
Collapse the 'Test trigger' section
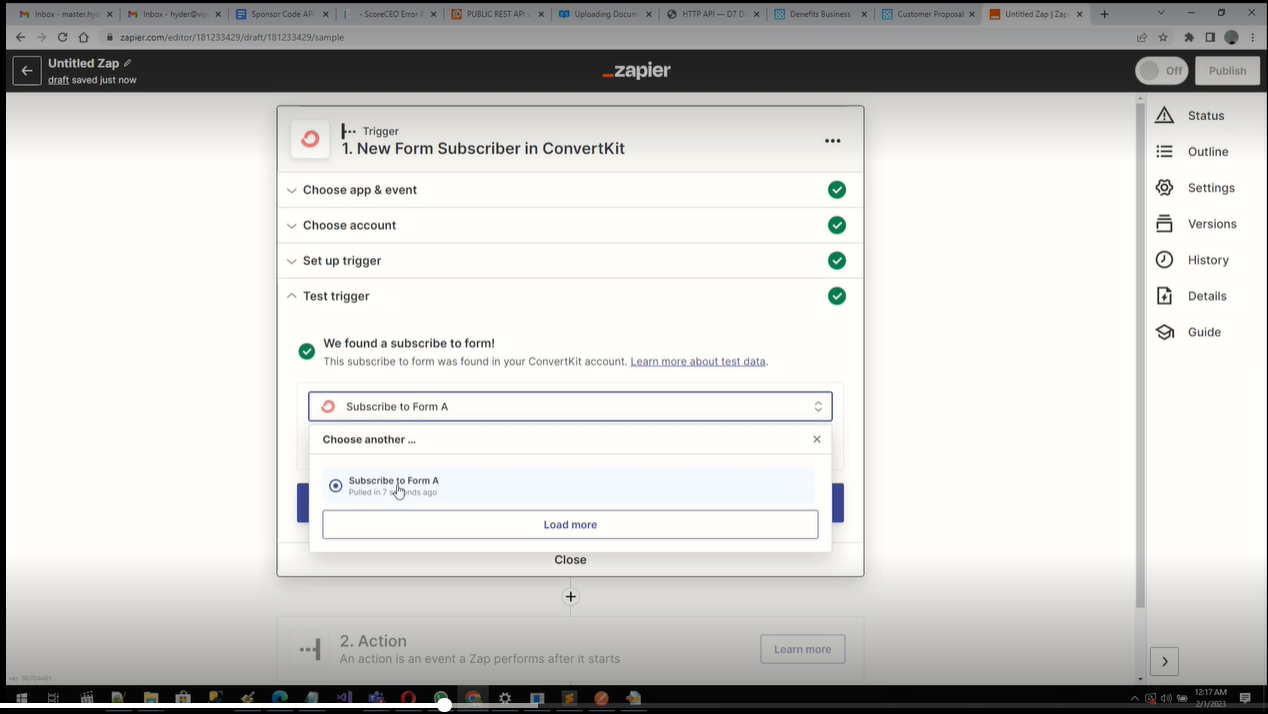(570, 296)
